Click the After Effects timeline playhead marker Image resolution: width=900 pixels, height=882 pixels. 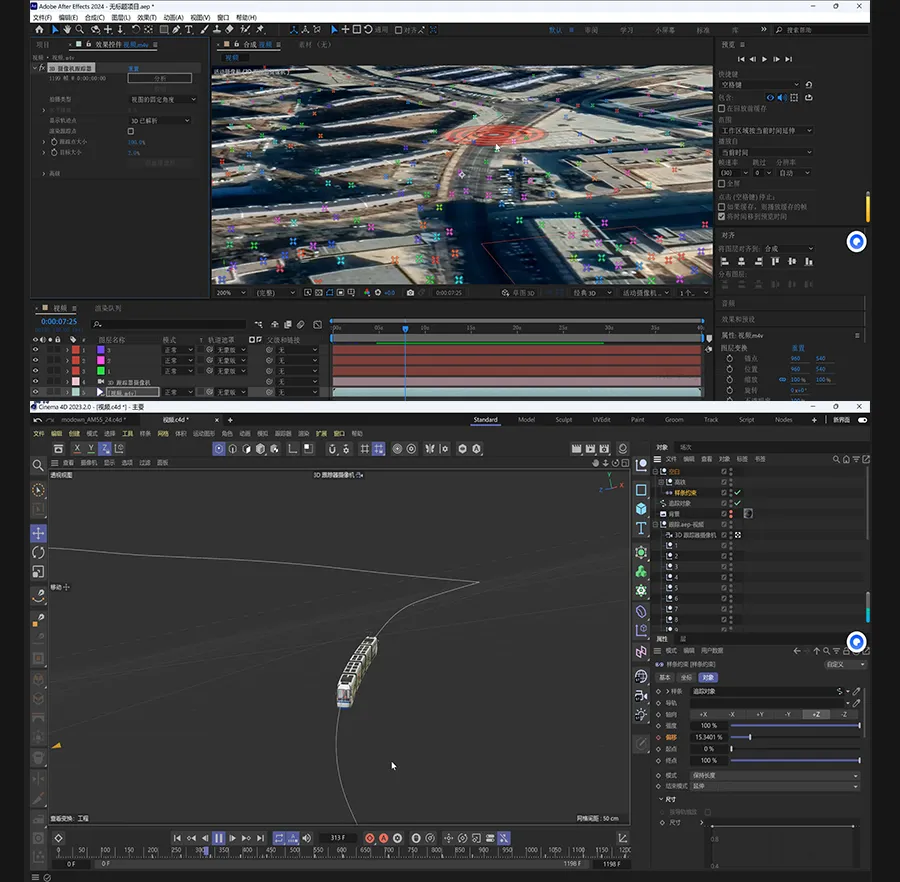point(405,329)
